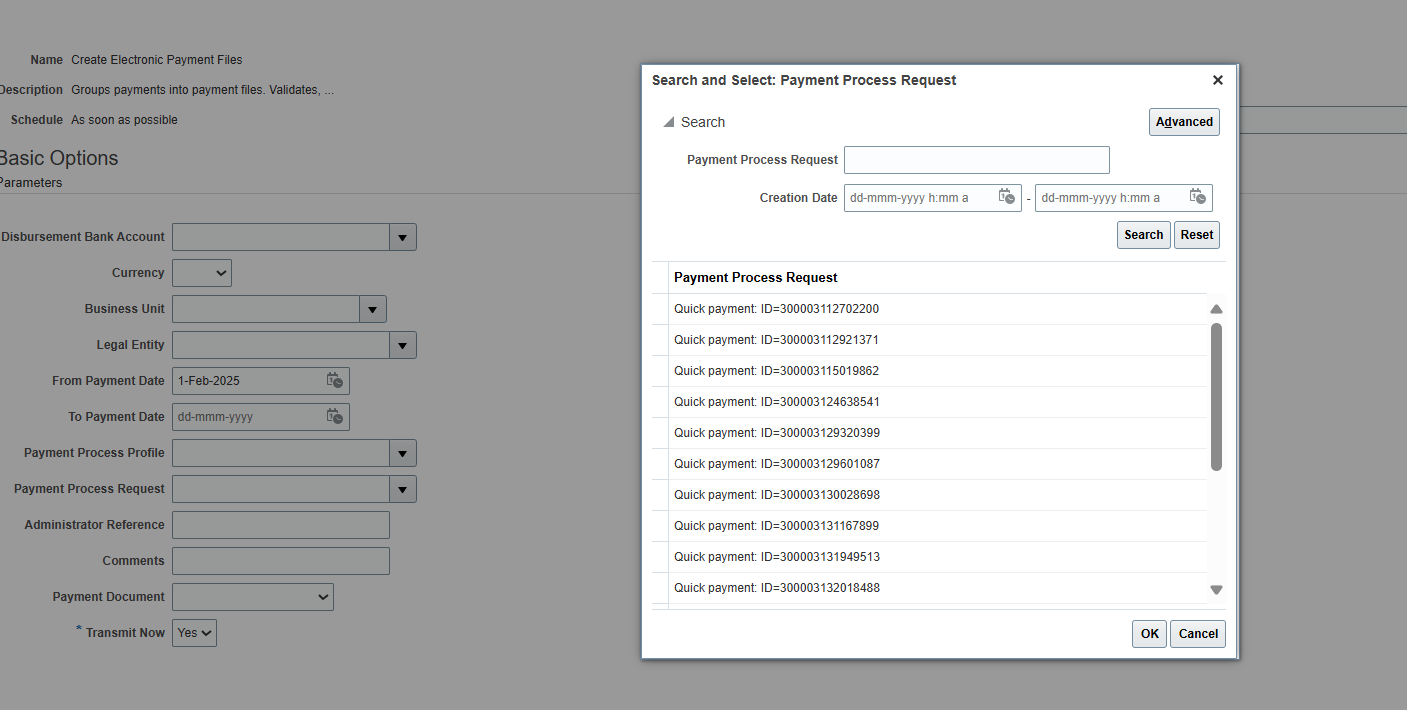Open the first Creation Date calendar picker
The height and width of the screenshot is (710, 1407).
pyautogui.click(x=1007, y=197)
